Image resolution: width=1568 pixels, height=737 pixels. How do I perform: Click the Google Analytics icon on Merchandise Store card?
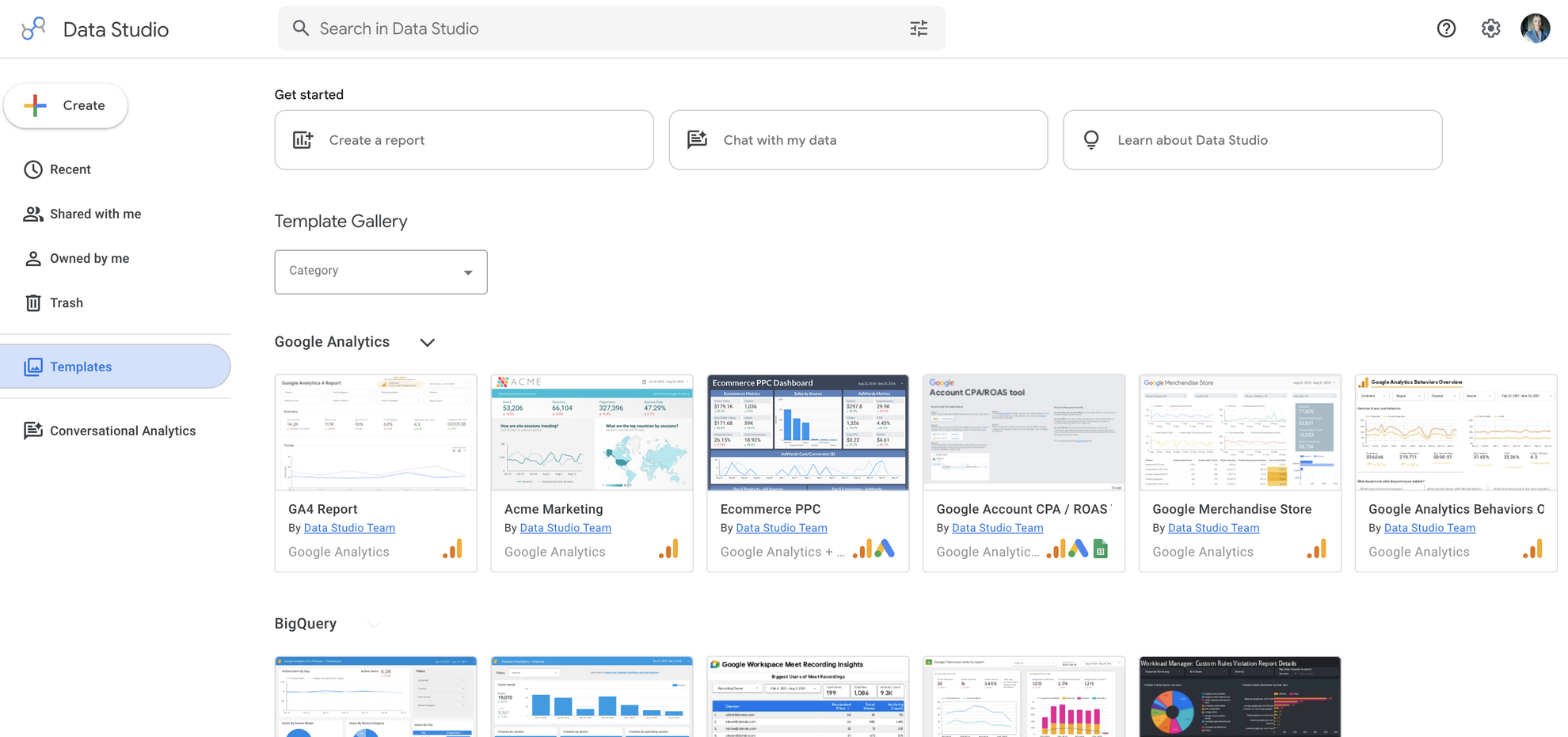1317,549
